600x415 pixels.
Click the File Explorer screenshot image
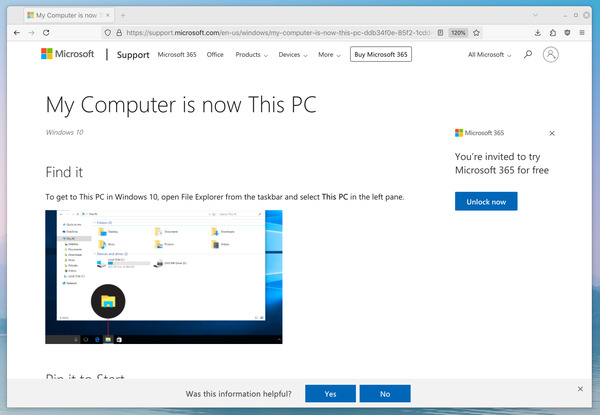click(164, 277)
